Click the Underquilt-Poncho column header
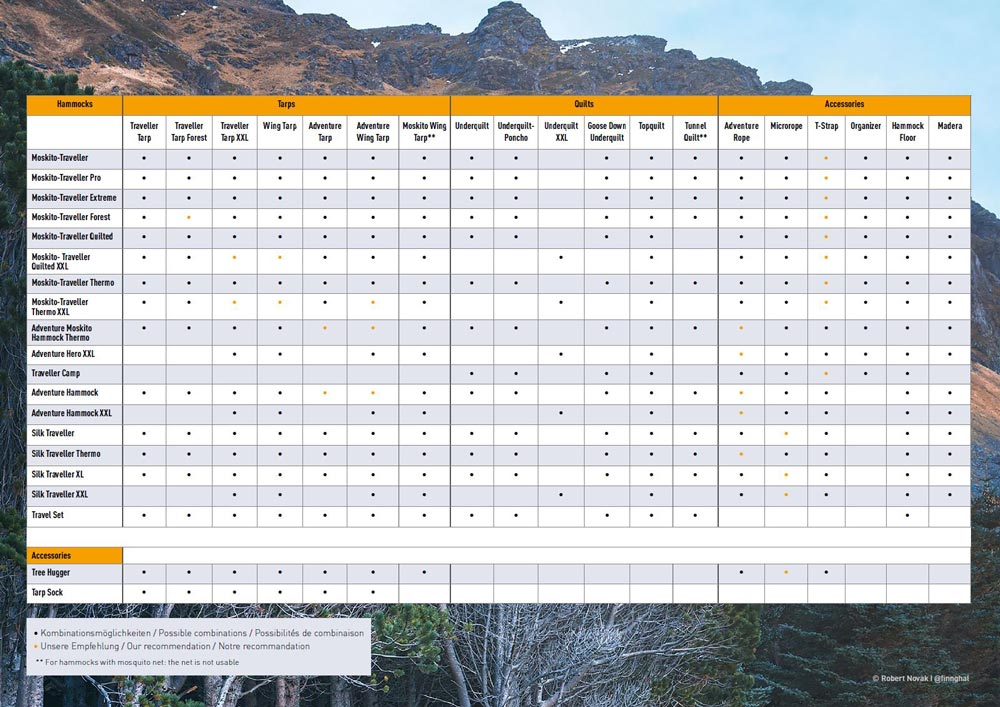The height and width of the screenshot is (707, 1000). (516, 132)
